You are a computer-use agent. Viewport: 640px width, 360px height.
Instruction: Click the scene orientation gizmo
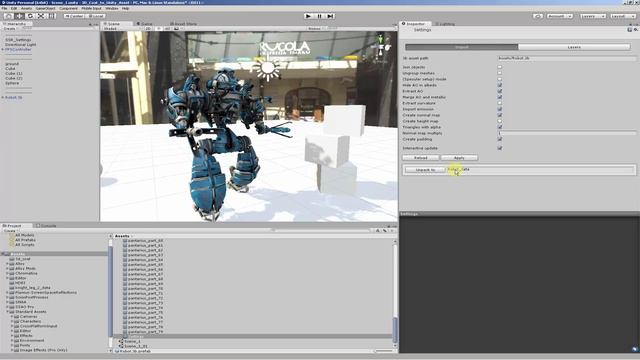pos(382,47)
